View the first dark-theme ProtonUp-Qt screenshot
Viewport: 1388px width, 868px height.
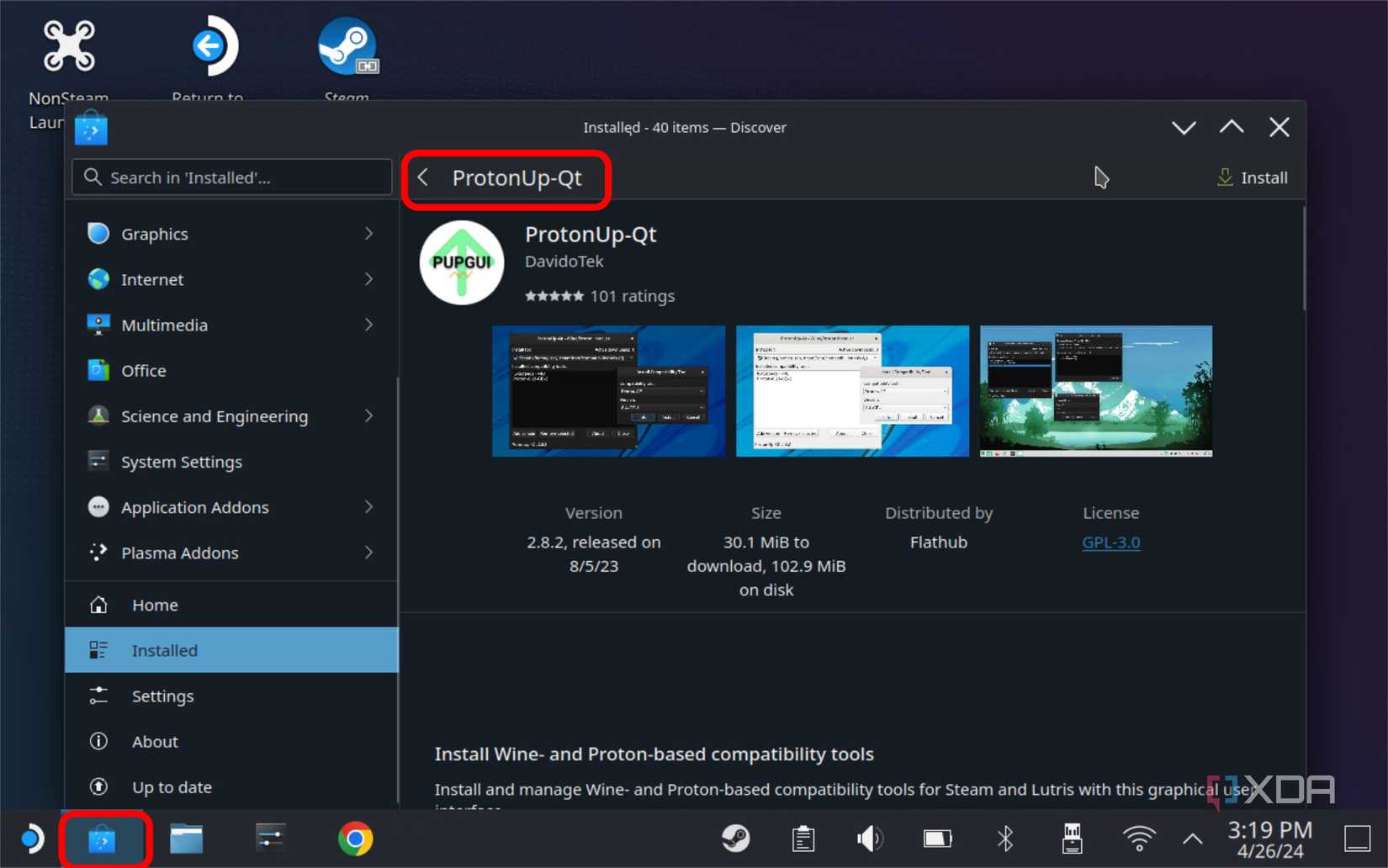608,391
